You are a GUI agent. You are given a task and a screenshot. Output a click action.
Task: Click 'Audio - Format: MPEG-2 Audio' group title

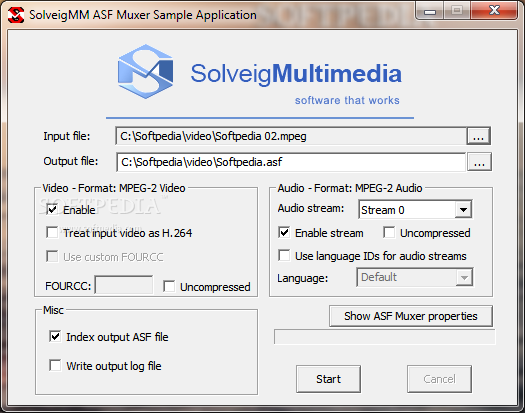pyautogui.click(x=350, y=188)
